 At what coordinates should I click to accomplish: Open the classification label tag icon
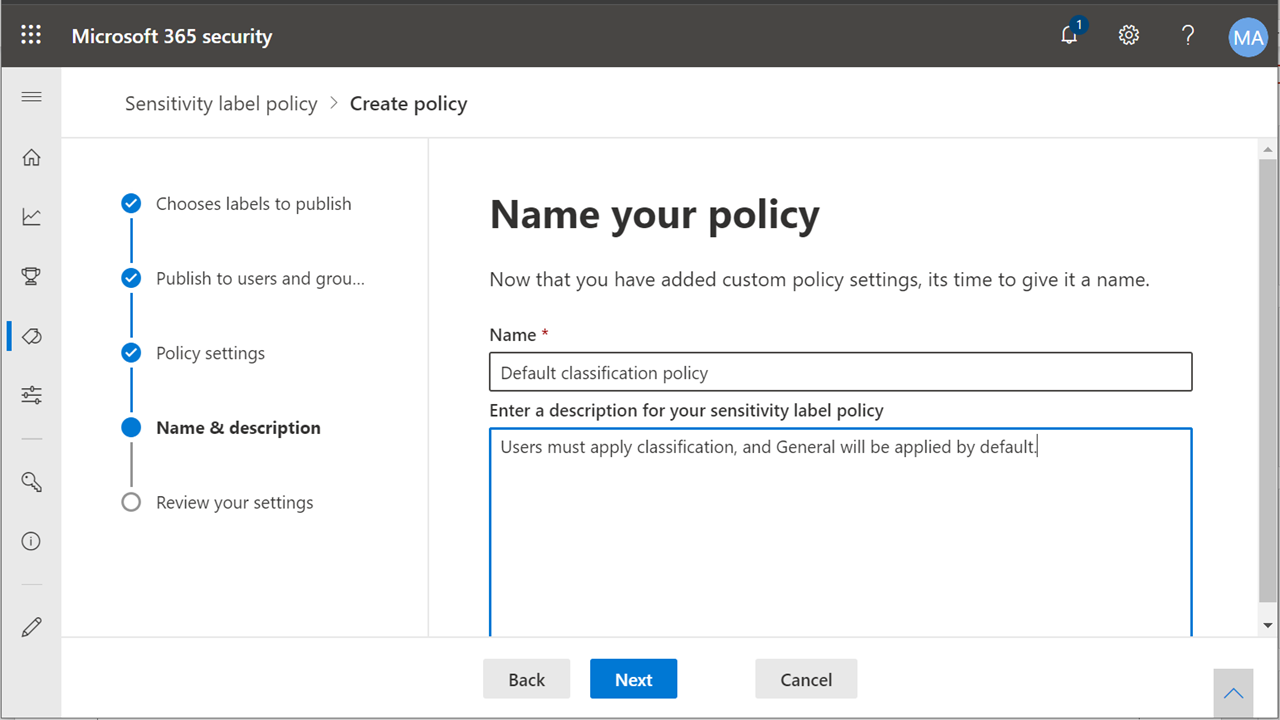[x=31, y=336]
